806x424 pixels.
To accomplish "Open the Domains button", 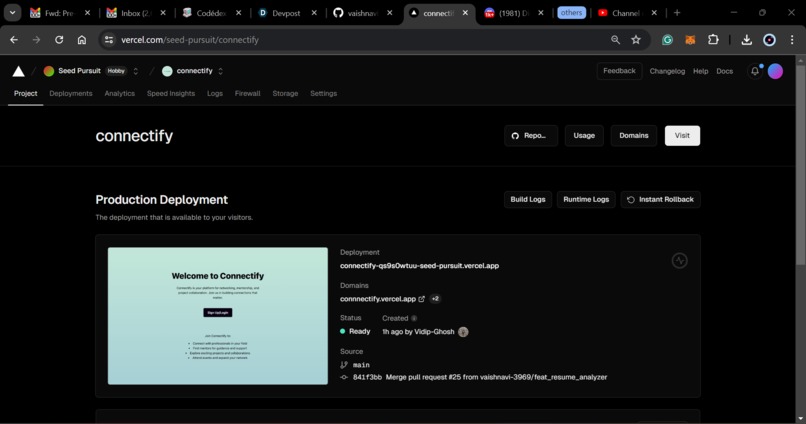I will point(634,136).
